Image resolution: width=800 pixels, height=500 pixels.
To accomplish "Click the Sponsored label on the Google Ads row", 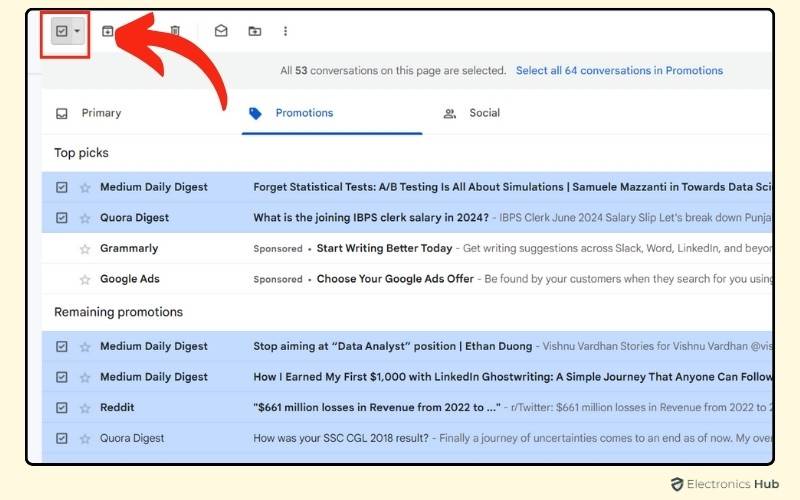I will (x=278, y=280).
